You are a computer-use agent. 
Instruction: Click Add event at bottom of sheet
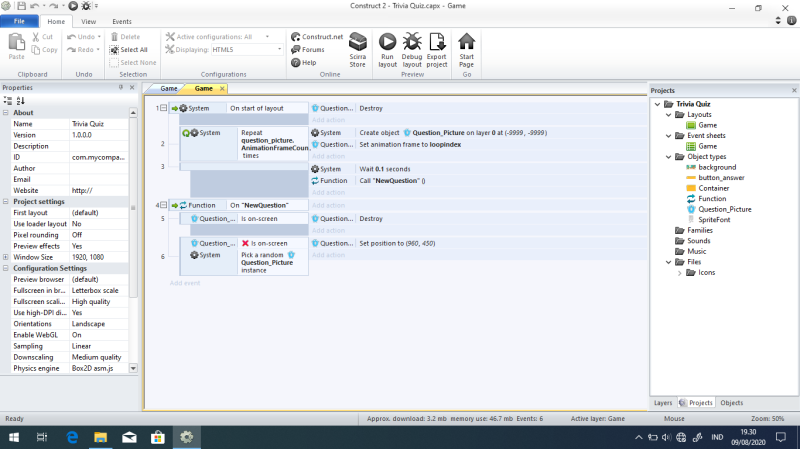tap(185, 283)
